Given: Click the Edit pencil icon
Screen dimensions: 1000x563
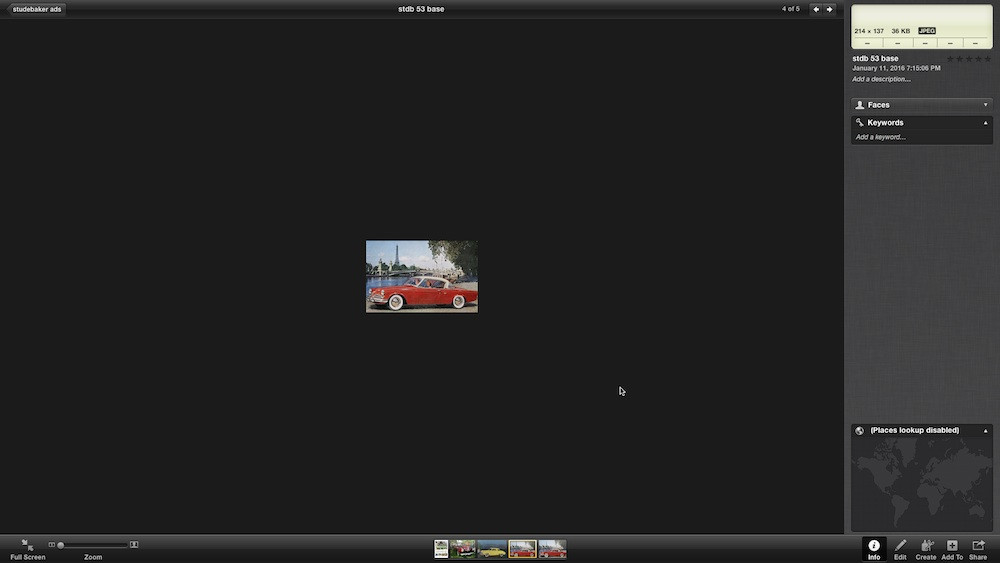Looking at the screenshot, I should tap(900, 546).
